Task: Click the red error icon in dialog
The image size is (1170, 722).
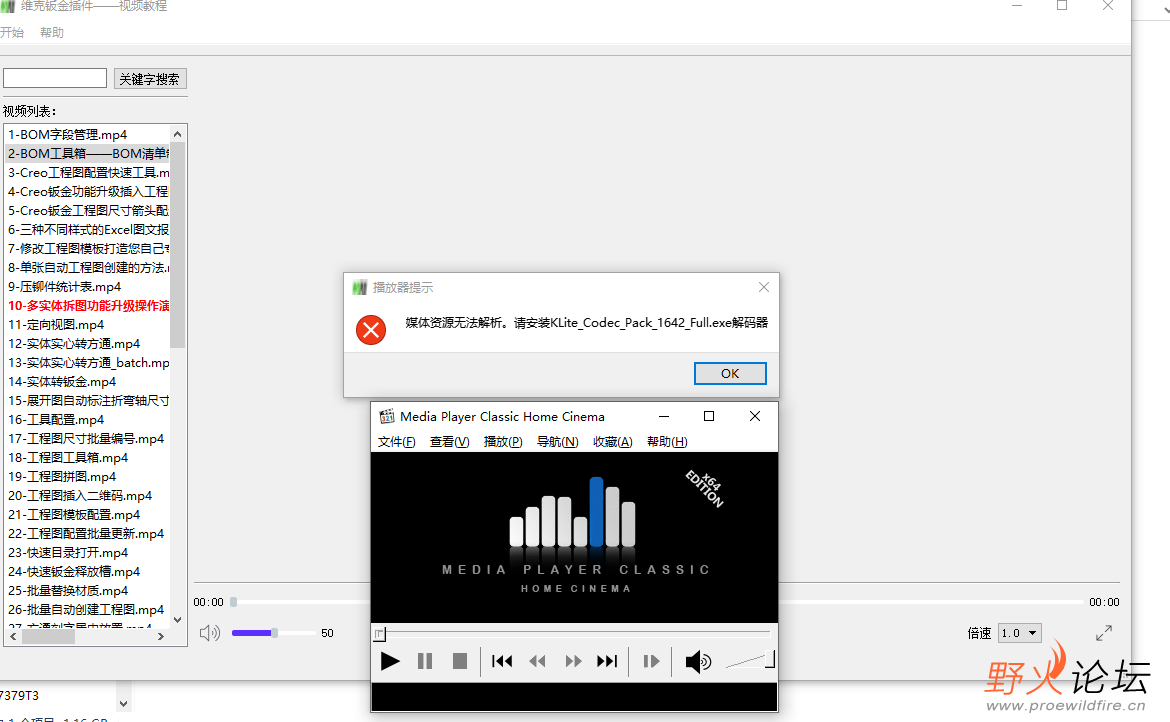Action: [x=371, y=330]
